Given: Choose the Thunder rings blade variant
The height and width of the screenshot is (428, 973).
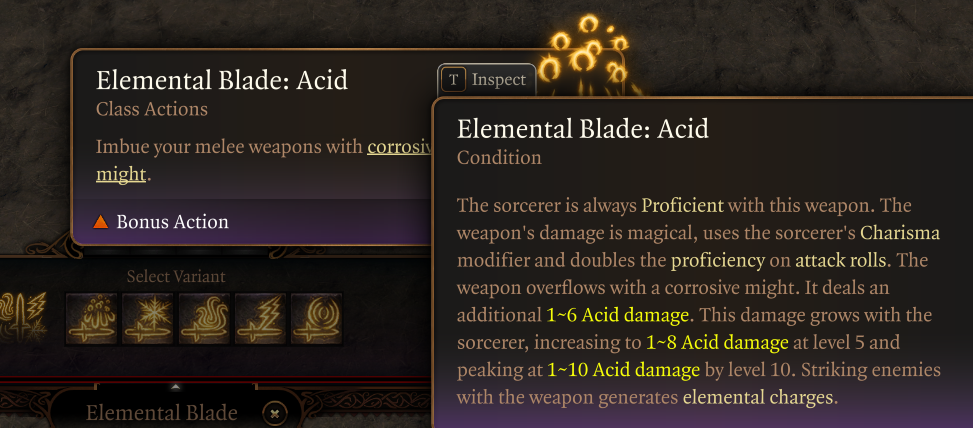Looking at the screenshot, I should [x=316, y=318].
